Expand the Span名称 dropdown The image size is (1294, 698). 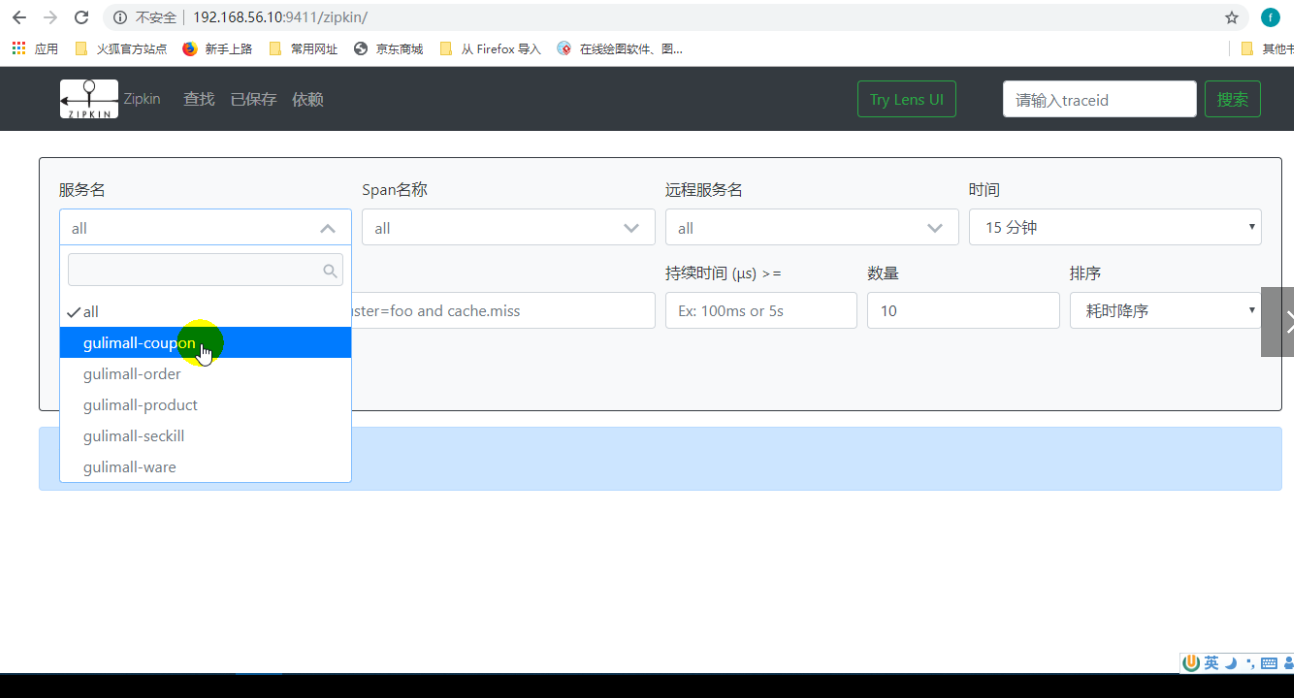click(508, 227)
